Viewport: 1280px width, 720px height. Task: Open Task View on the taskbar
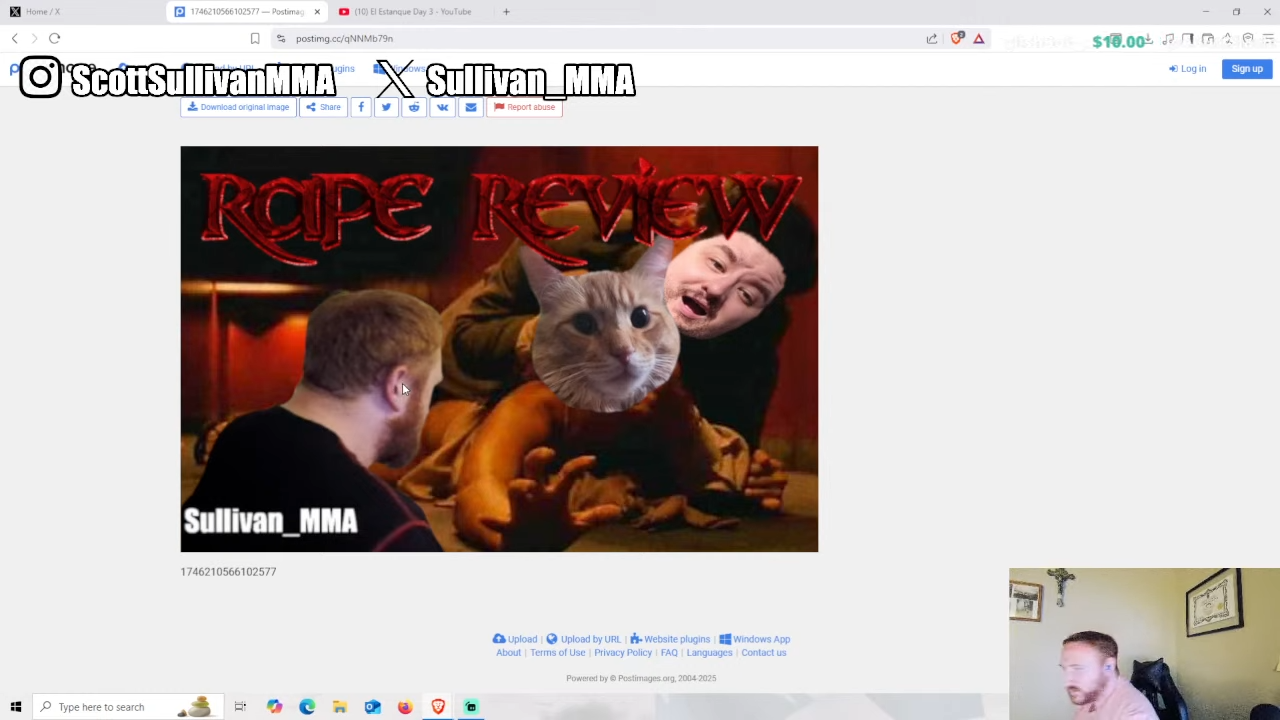240,707
